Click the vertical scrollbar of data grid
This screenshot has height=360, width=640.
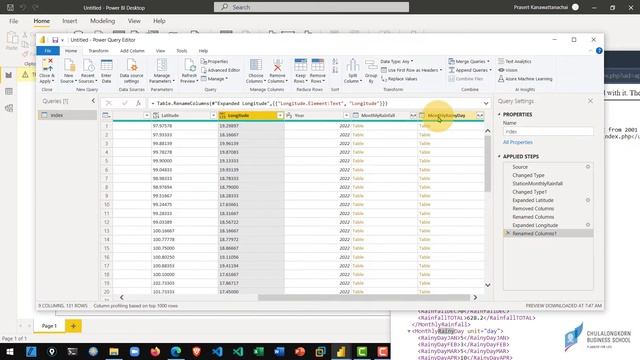(487, 163)
